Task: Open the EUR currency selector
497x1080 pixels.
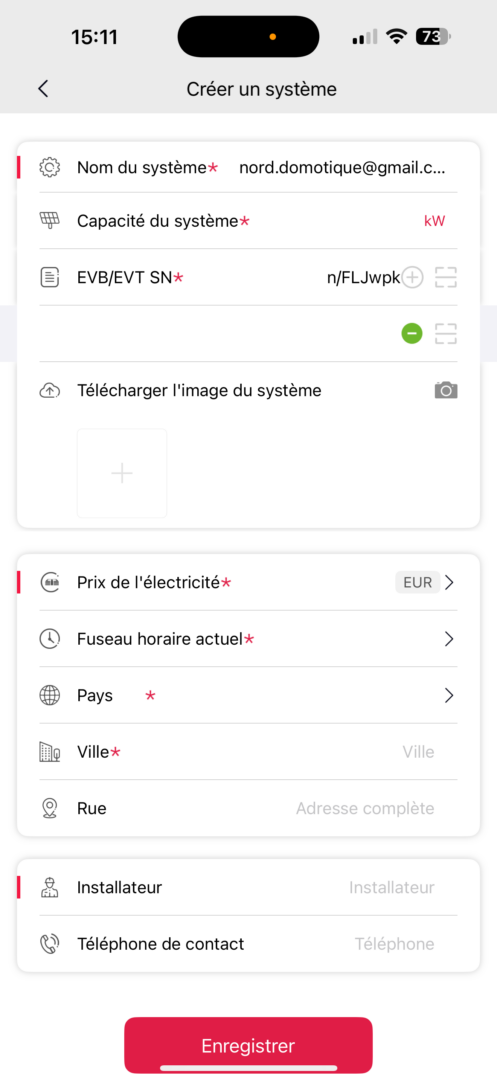Action: click(418, 583)
